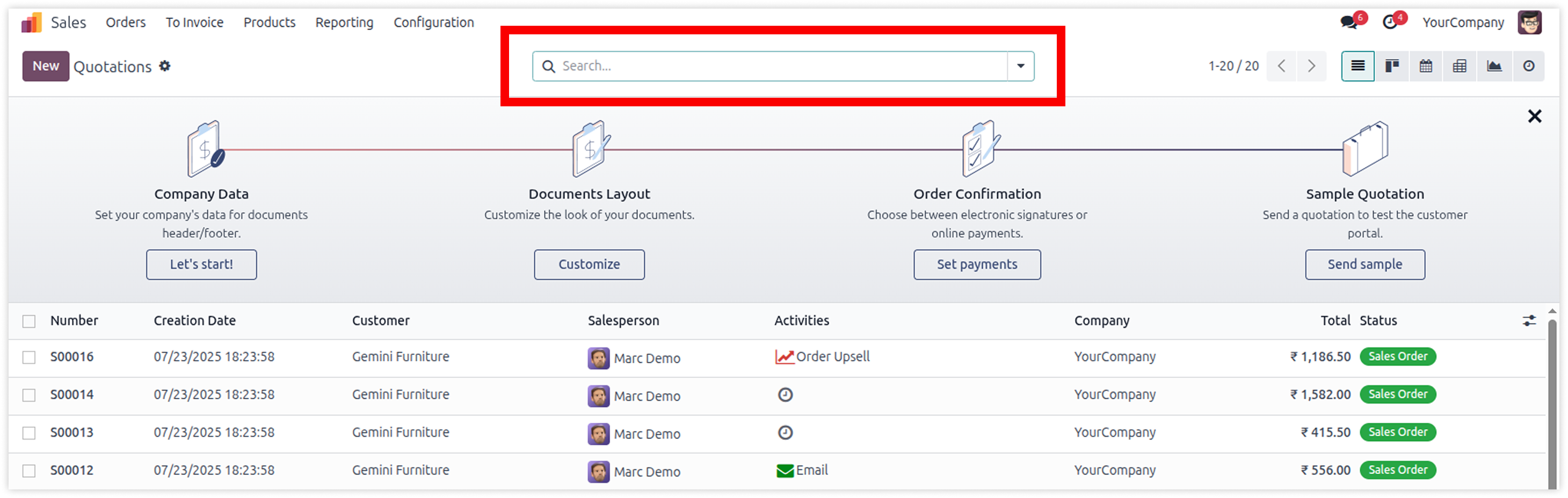Click the ₹ 1,582.00 total cell
The image size is (1568, 498).
point(1320,394)
